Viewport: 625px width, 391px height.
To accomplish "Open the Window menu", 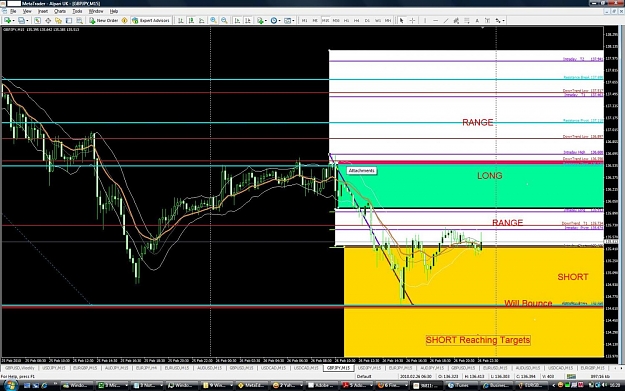I will pyautogui.click(x=96, y=11).
